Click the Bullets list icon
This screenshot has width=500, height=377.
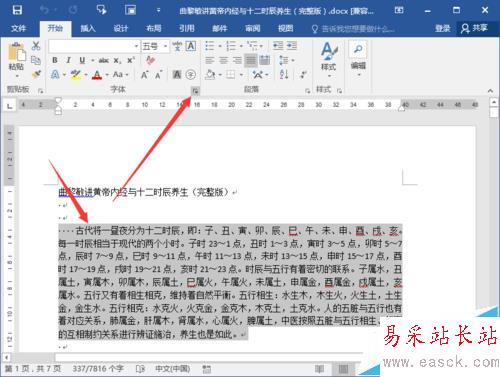tap(210, 46)
